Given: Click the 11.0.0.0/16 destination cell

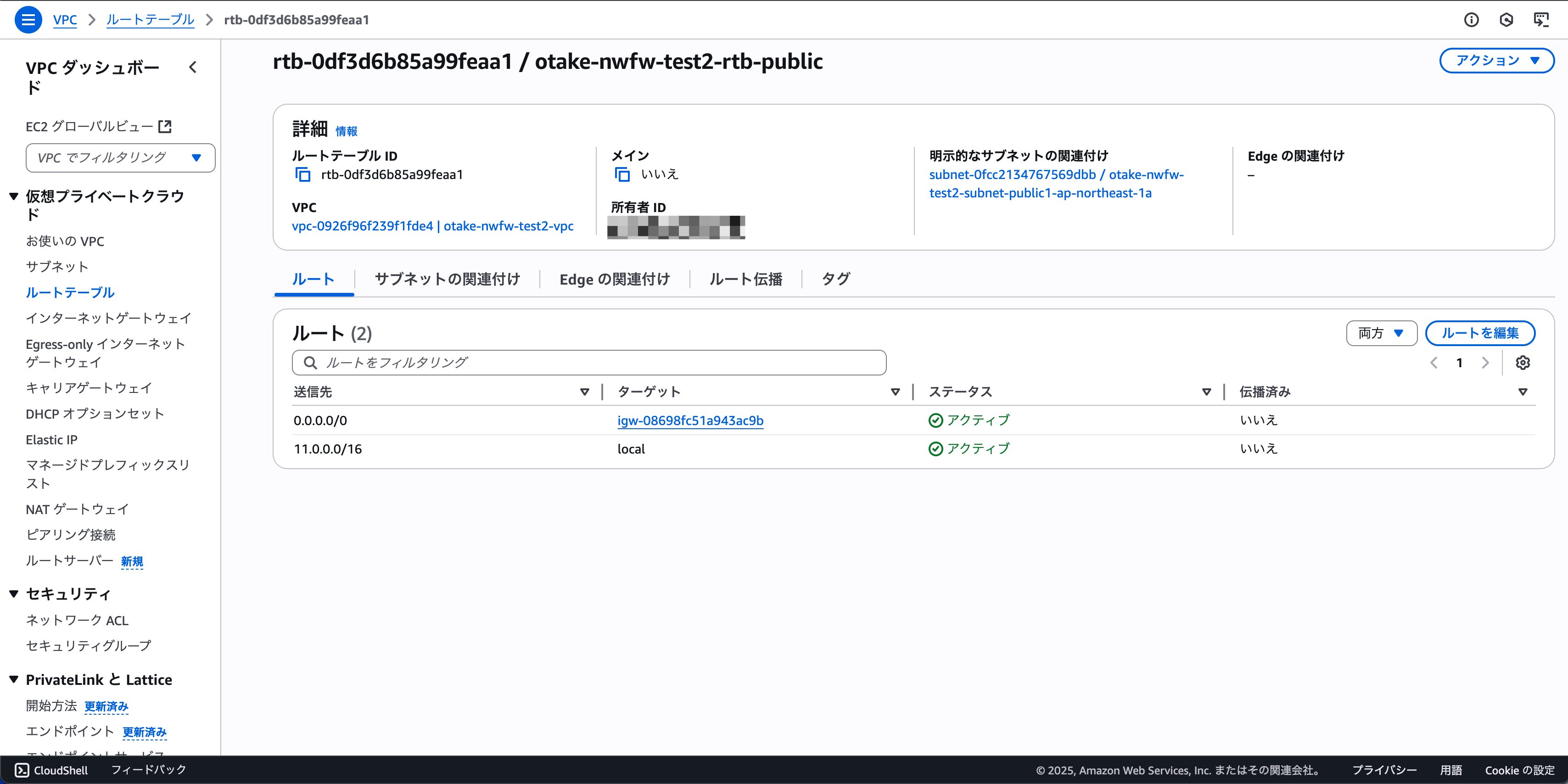Looking at the screenshot, I should [327, 449].
